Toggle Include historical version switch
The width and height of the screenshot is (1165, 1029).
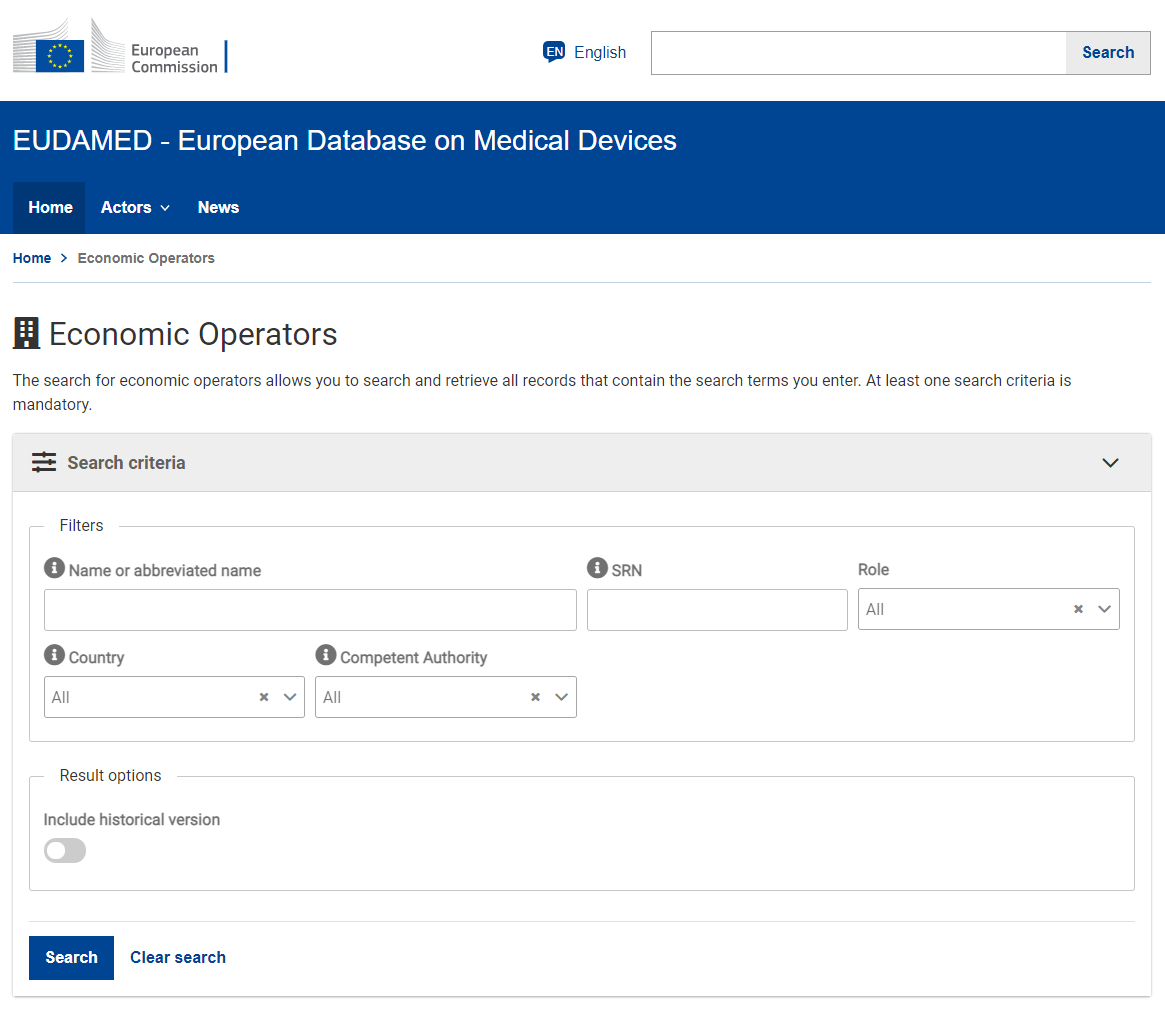point(65,851)
